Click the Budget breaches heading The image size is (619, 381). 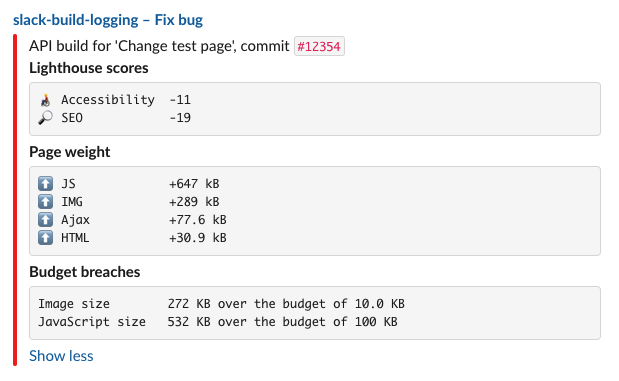coord(84,272)
